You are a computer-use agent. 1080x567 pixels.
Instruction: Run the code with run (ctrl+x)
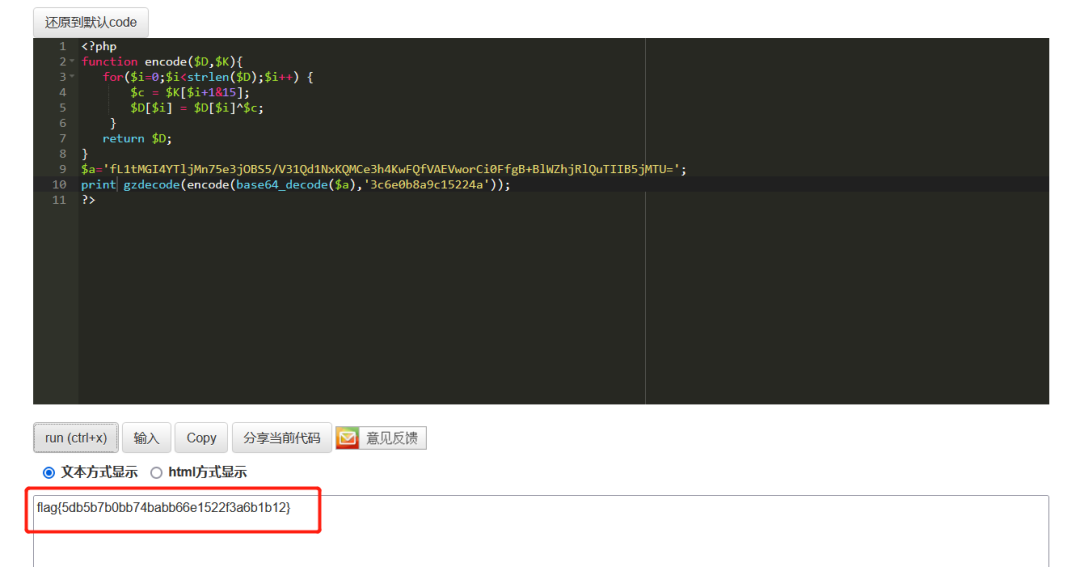tap(76, 437)
